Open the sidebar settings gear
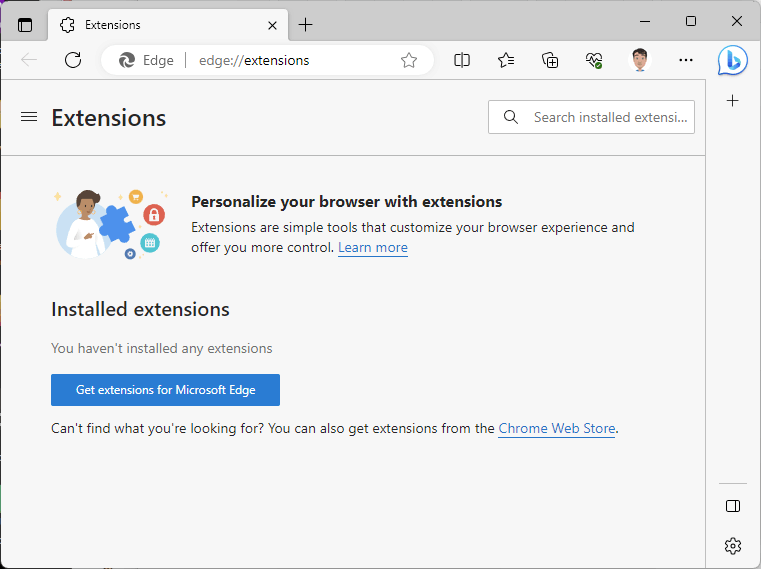761x569 pixels. click(x=733, y=546)
